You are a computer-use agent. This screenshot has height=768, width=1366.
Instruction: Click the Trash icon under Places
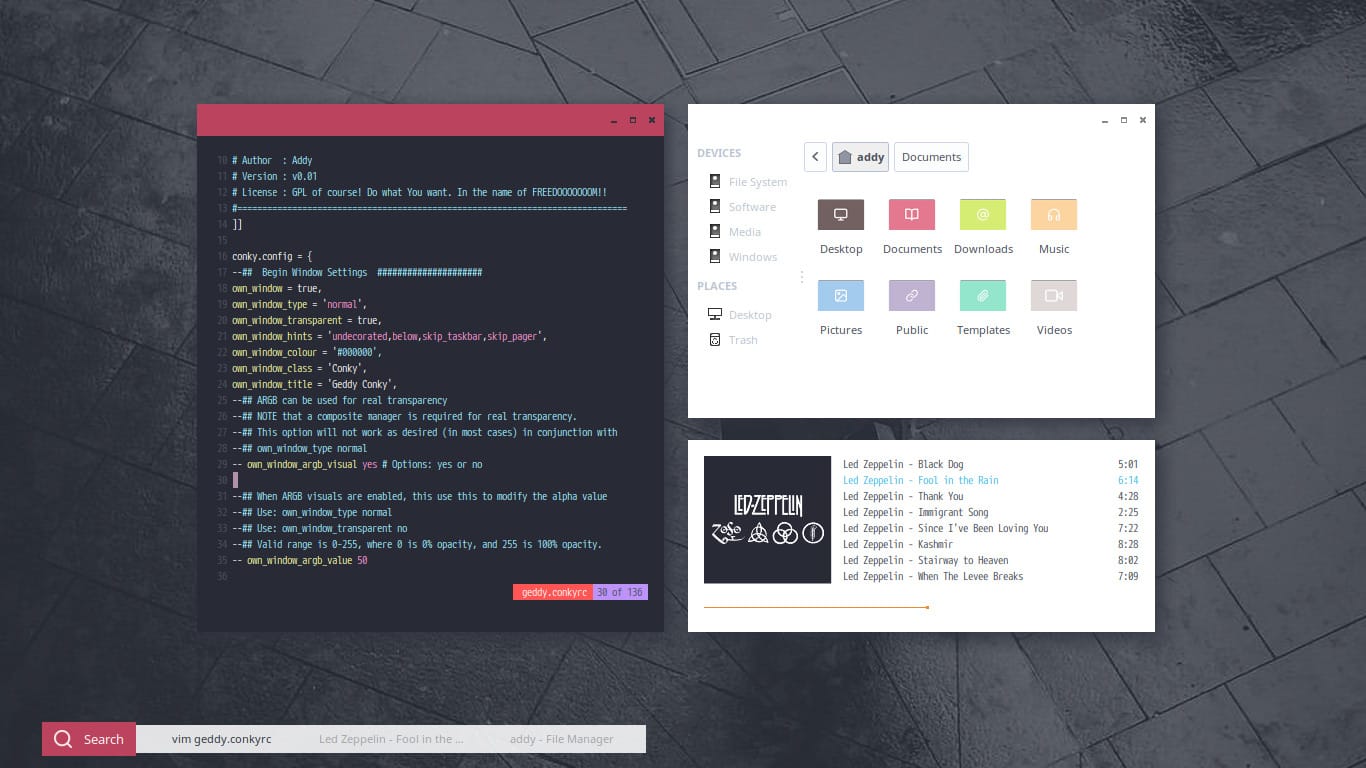[715, 339]
